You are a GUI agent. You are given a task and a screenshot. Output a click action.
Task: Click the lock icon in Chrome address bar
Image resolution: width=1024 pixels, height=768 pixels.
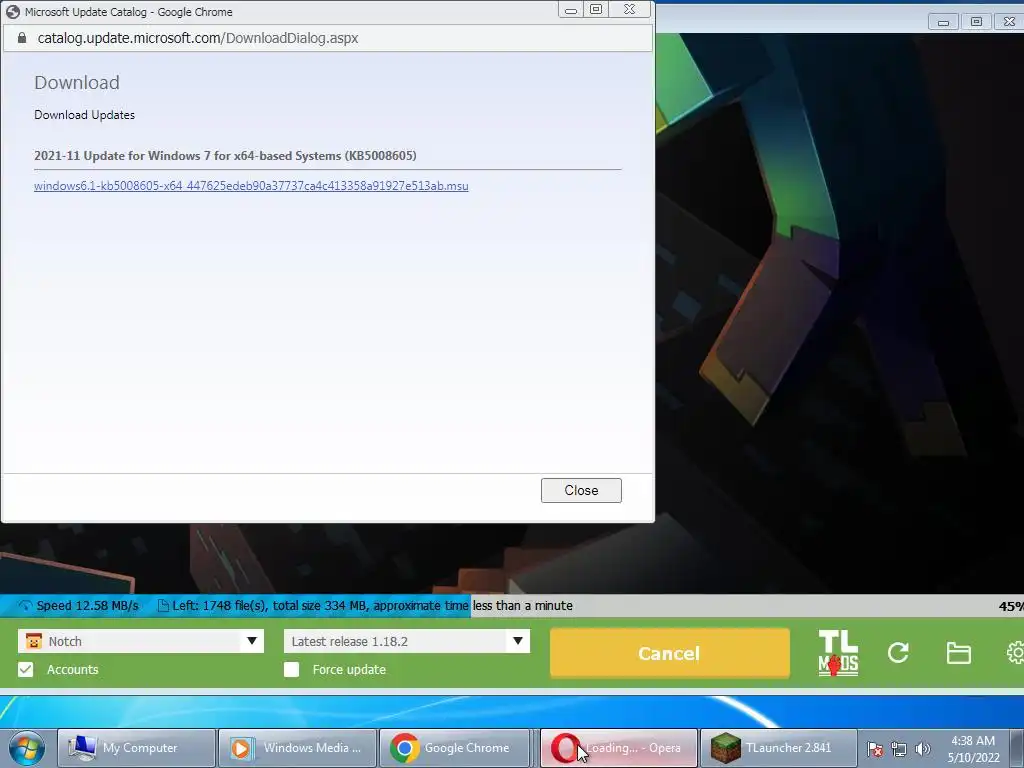point(22,38)
